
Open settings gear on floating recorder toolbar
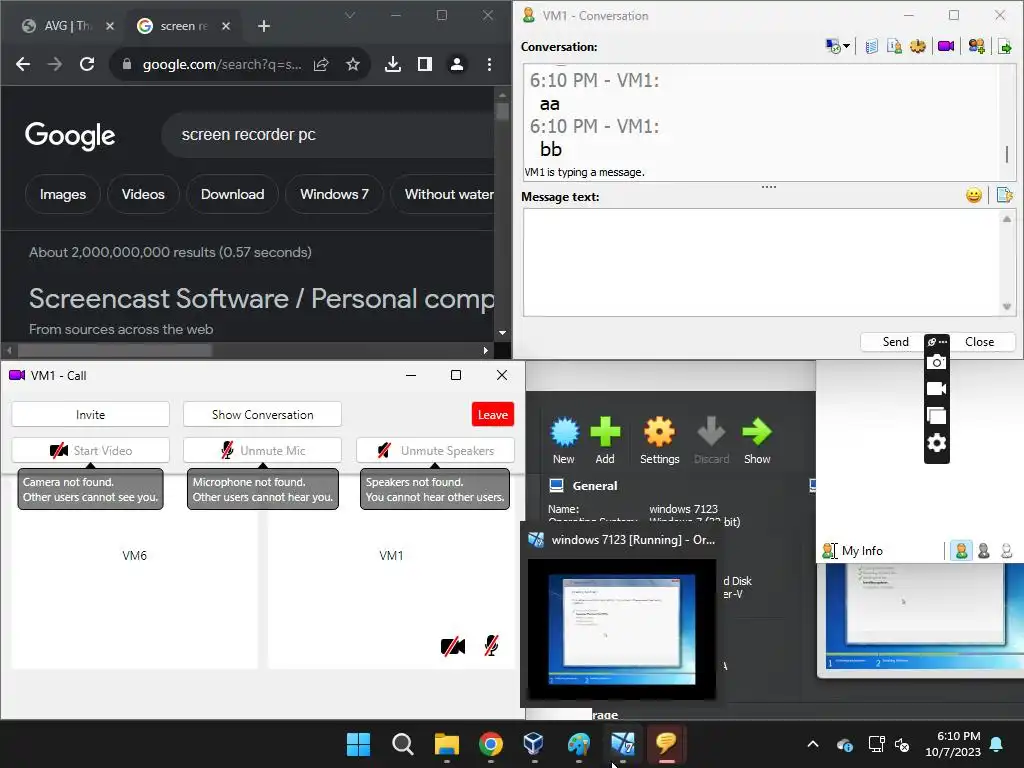936,443
